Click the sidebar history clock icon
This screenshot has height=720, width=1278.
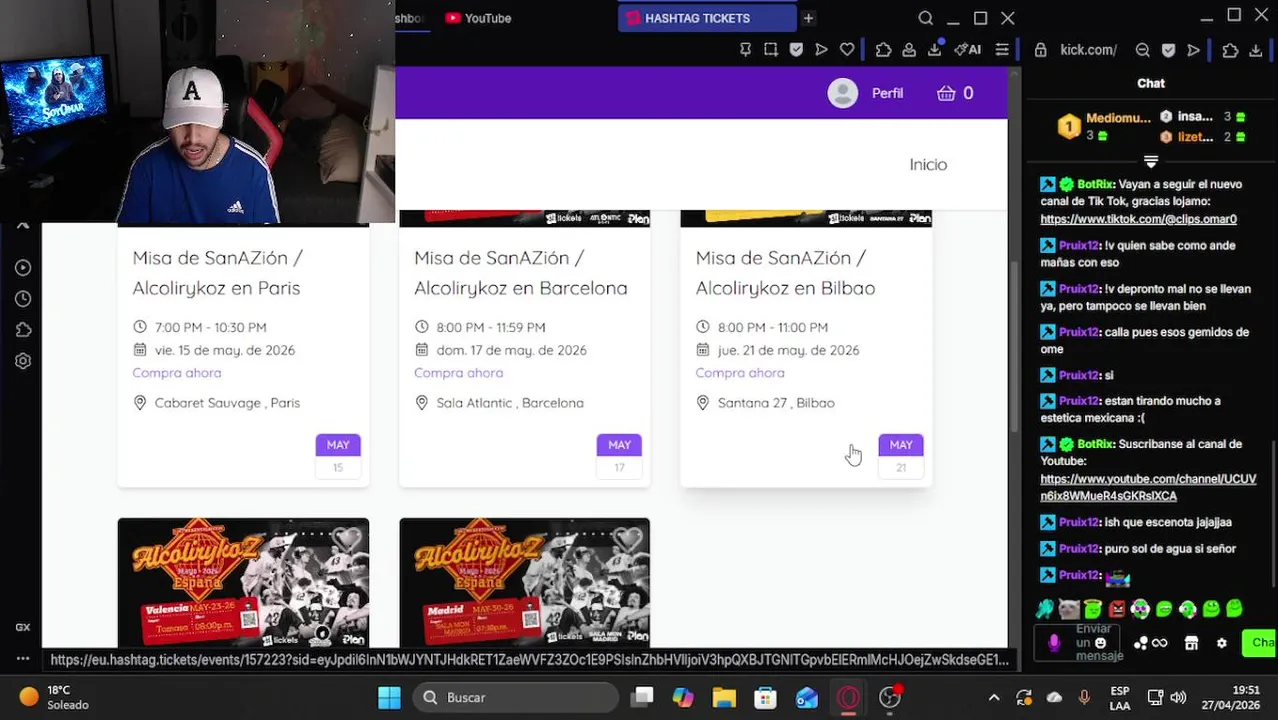[x=23, y=299]
